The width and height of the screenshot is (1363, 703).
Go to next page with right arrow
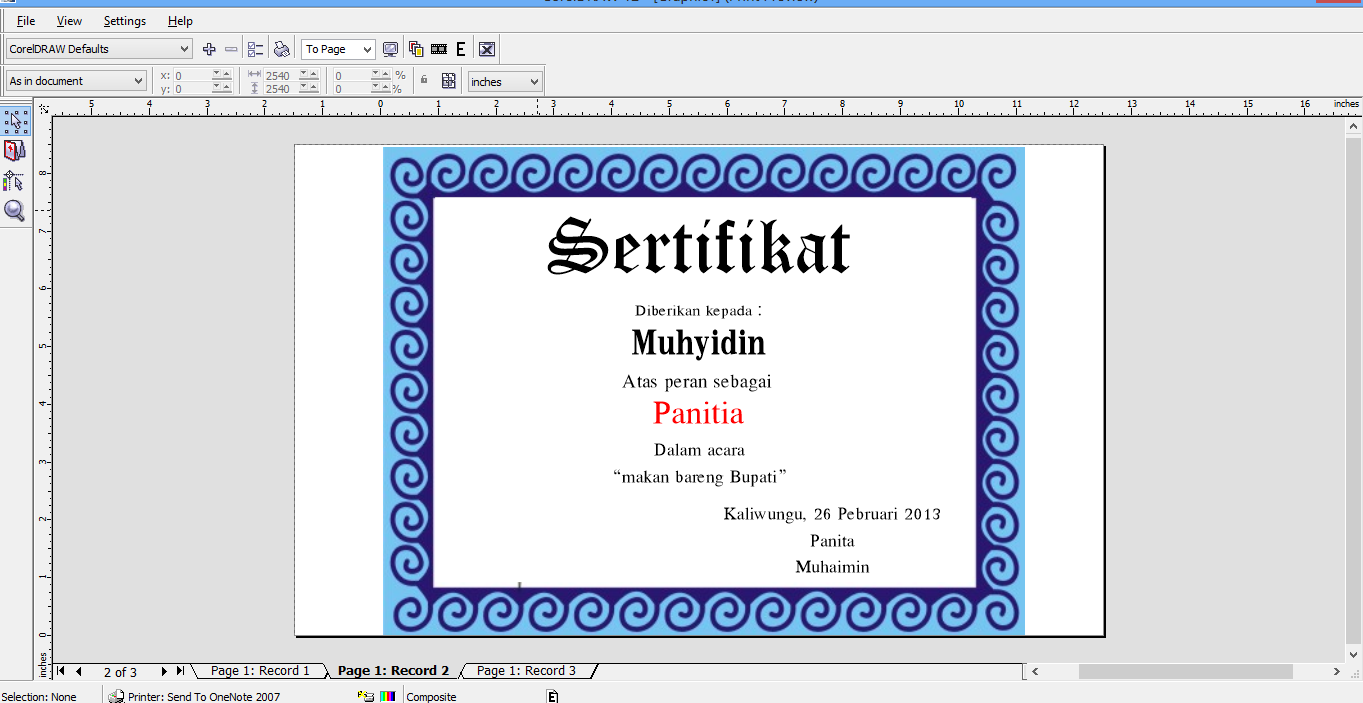(x=164, y=671)
